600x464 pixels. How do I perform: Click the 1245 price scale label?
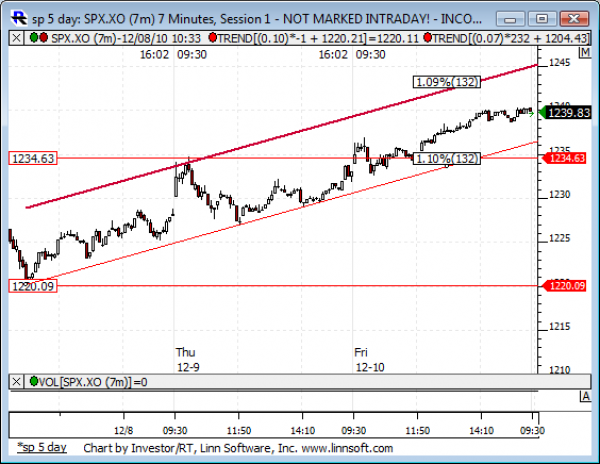tap(559, 62)
